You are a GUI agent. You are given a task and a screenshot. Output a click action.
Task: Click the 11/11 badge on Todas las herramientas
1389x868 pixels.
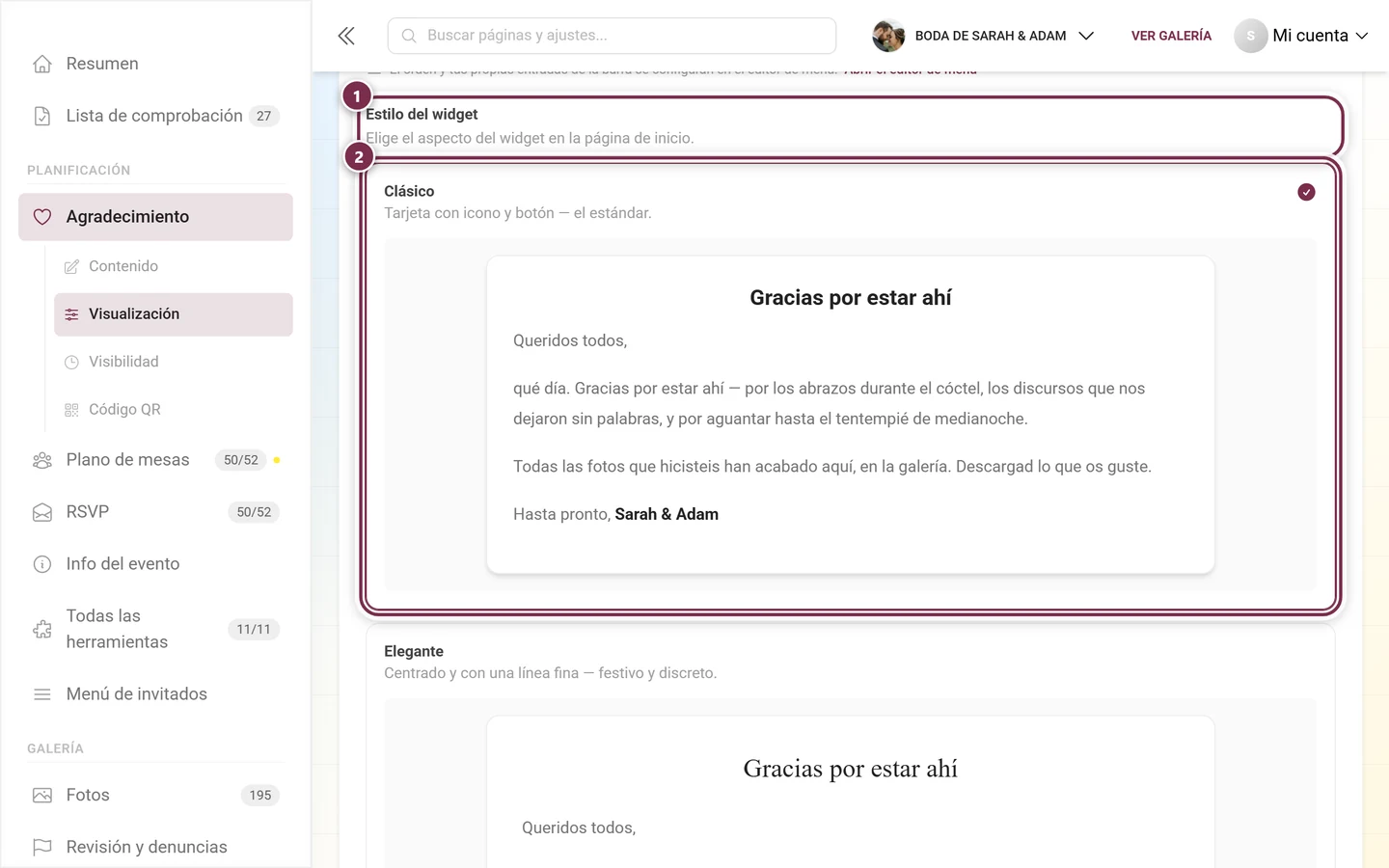pyautogui.click(x=254, y=629)
